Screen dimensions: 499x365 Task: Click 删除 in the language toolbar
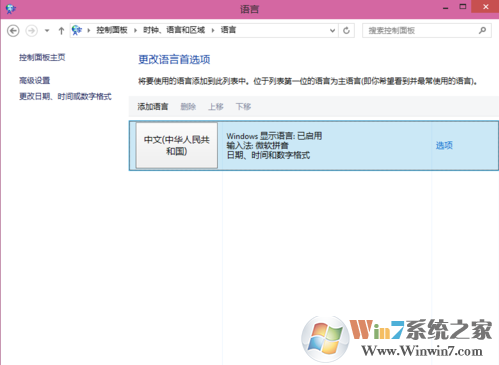pos(188,107)
